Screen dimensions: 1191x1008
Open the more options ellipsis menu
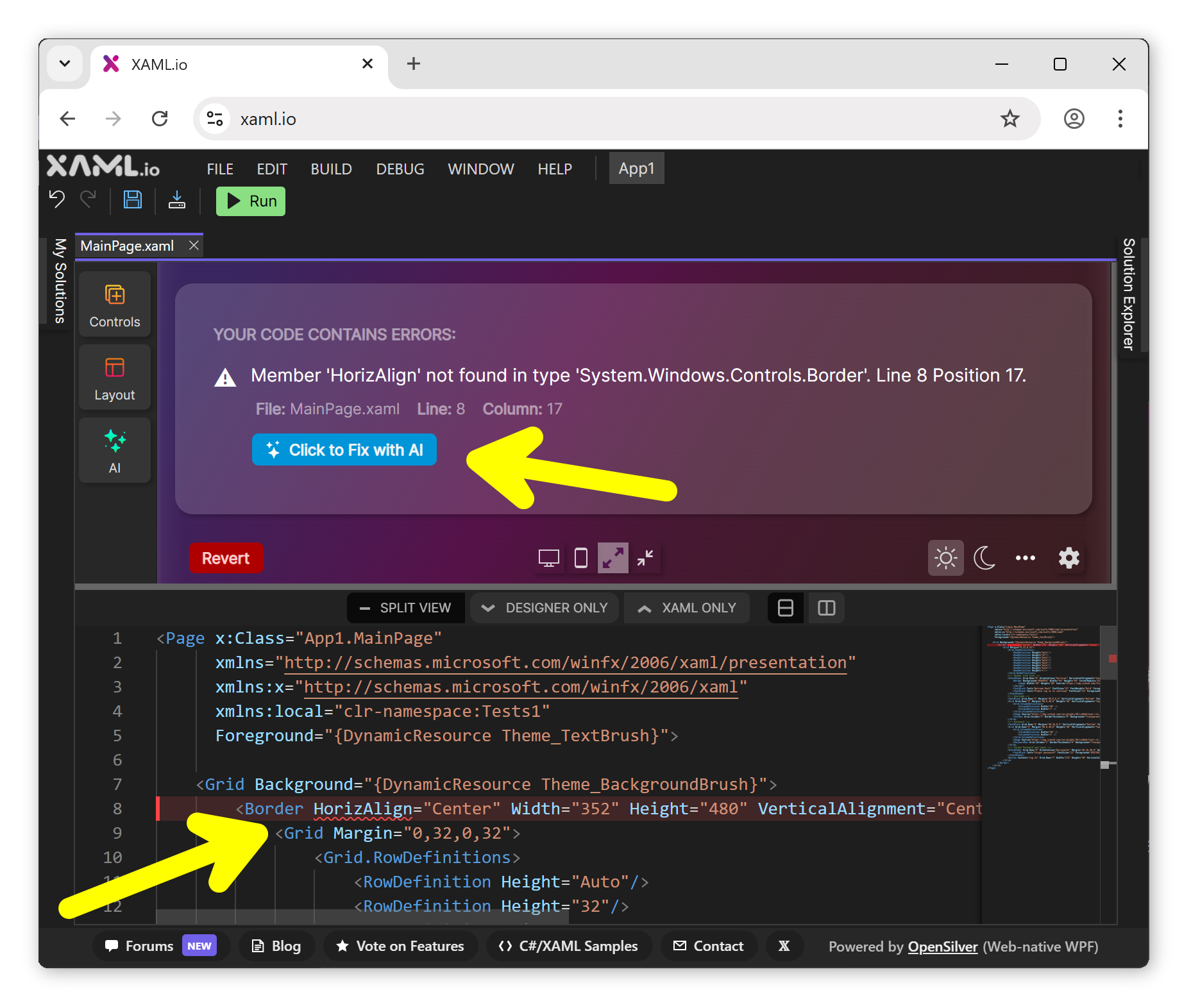point(1026,558)
